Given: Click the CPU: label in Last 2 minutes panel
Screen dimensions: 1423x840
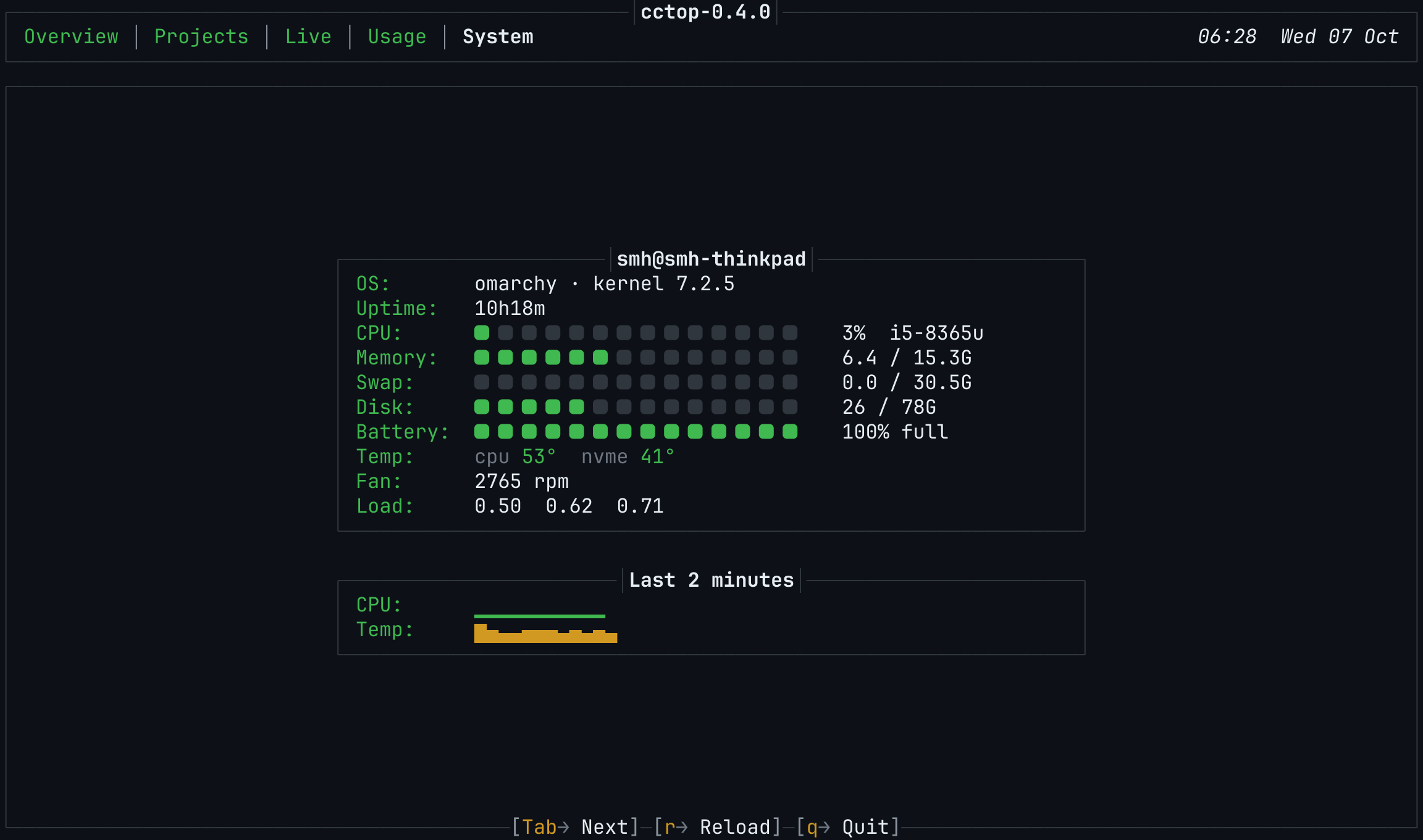Looking at the screenshot, I should (379, 605).
